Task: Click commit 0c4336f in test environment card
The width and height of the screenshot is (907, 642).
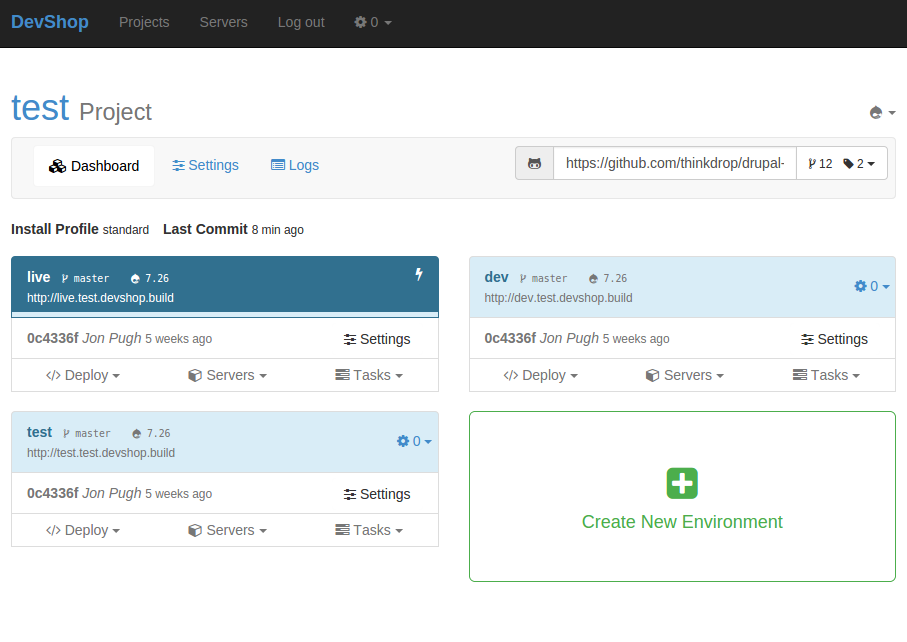Action: coord(53,493)
